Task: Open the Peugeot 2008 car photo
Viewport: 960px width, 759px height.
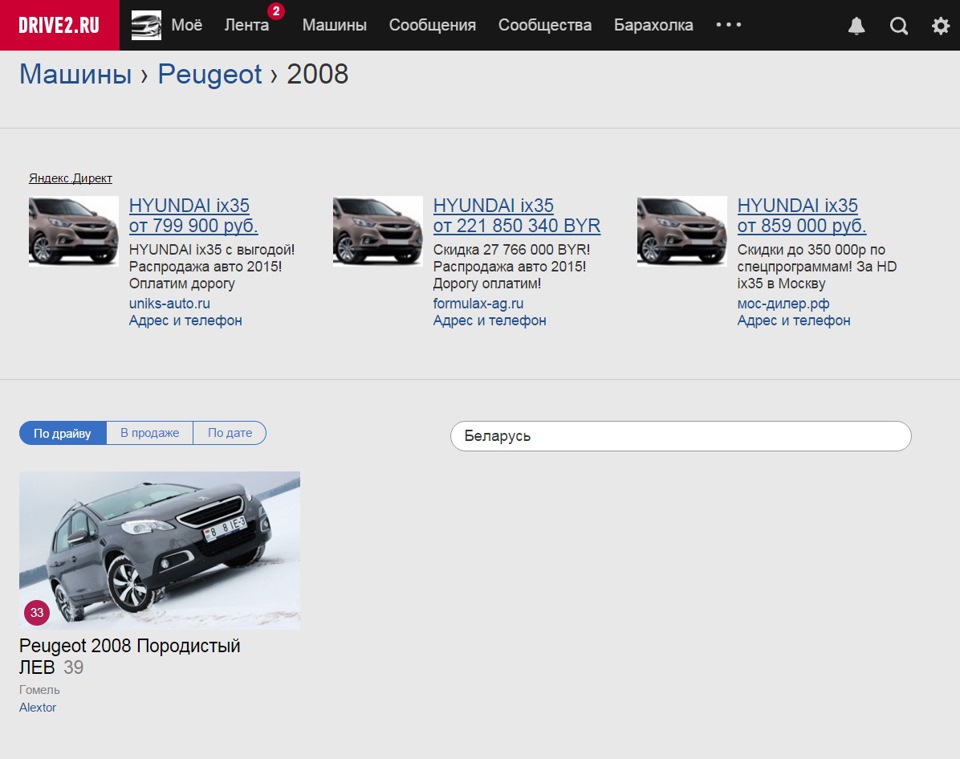Action: (x=160, y=550)
